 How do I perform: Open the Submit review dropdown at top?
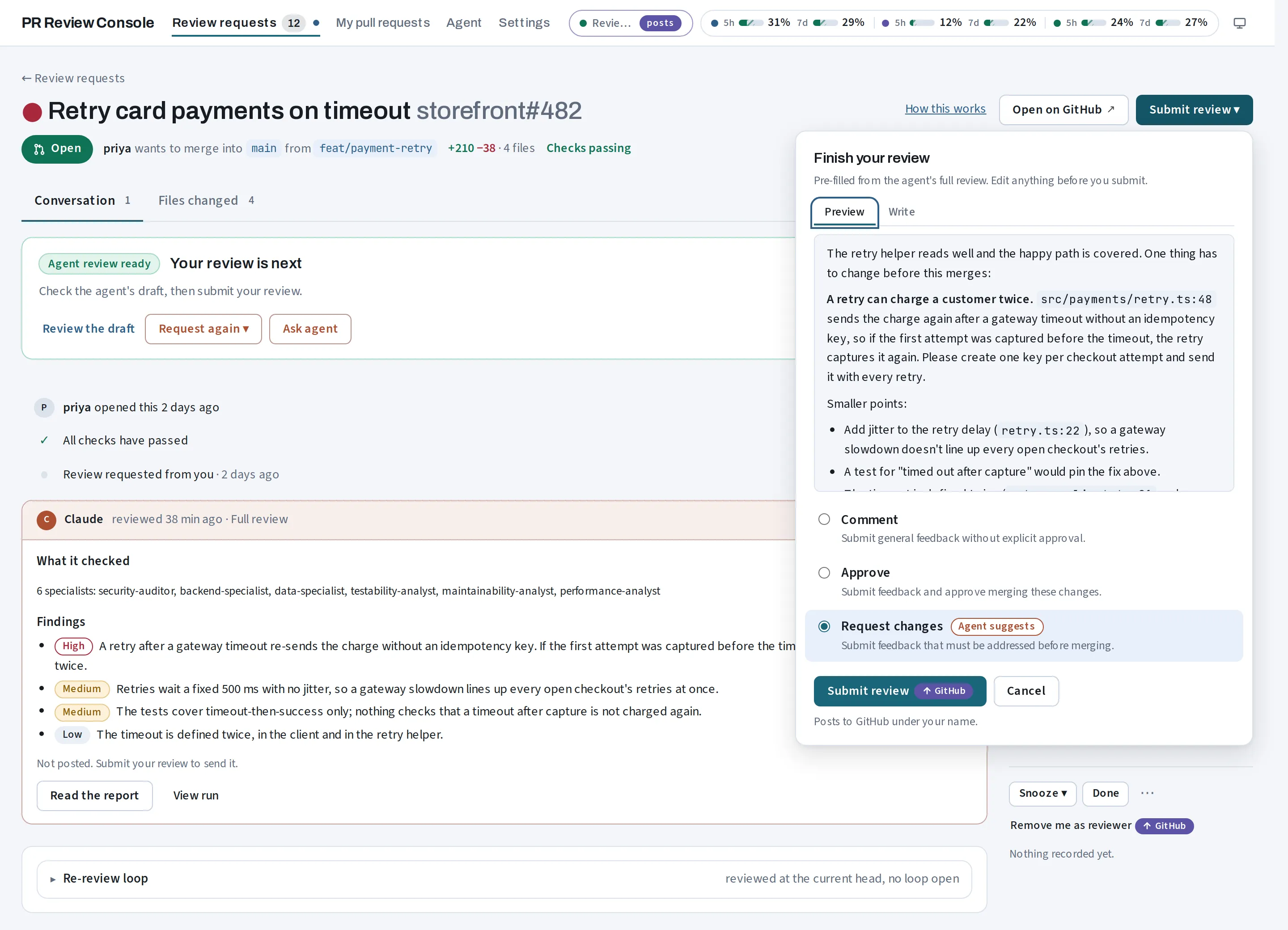1194,110
